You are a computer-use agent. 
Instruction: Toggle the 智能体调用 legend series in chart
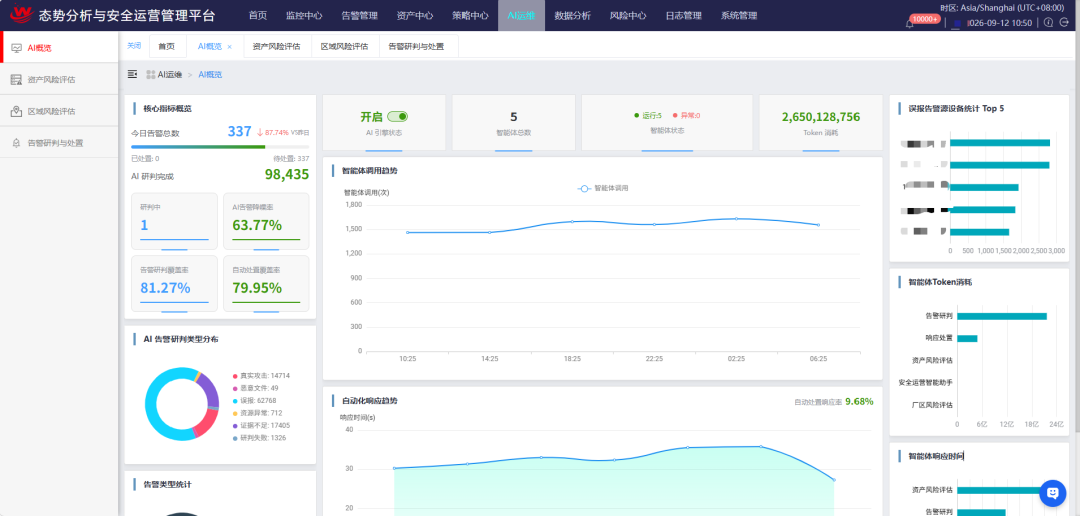tap(603, 188)
